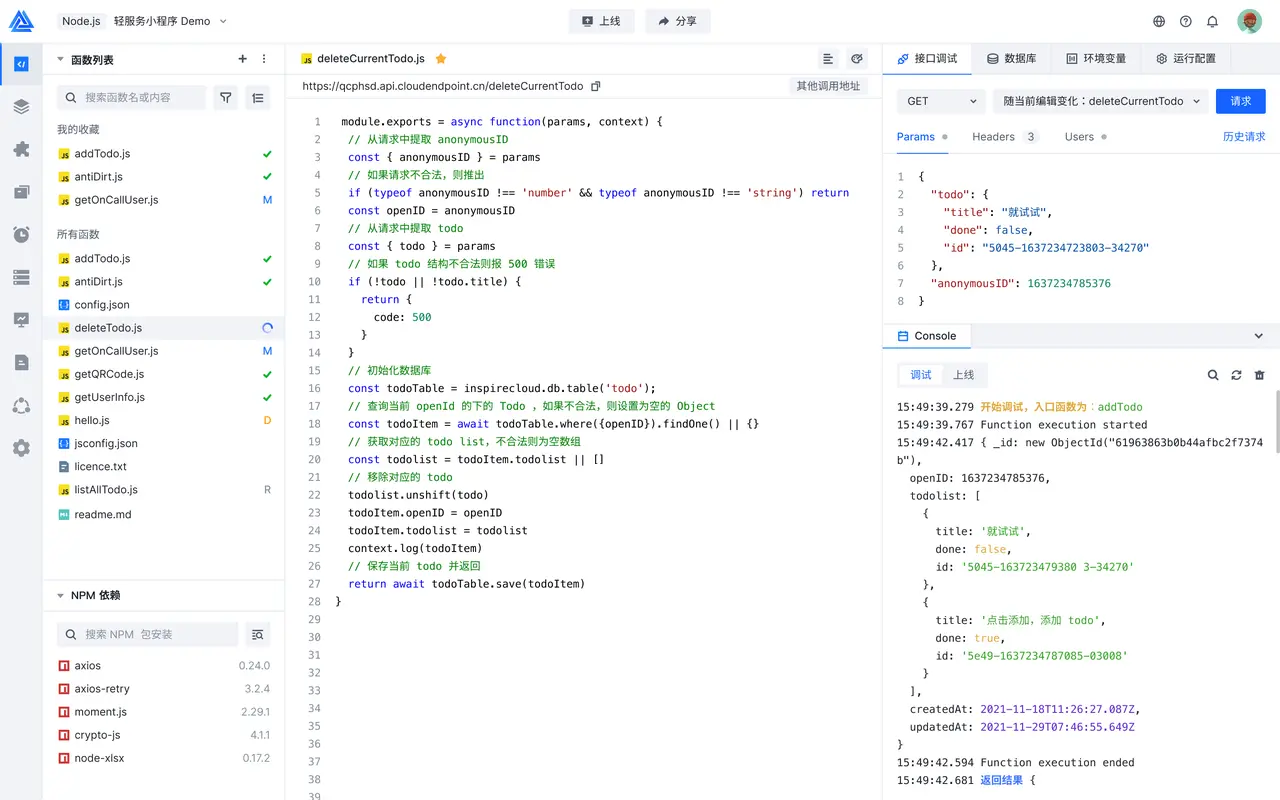Click 其他调用地址 button
Screen dimensions: 1280x800
pyautogui.click(x=828, y=86)
